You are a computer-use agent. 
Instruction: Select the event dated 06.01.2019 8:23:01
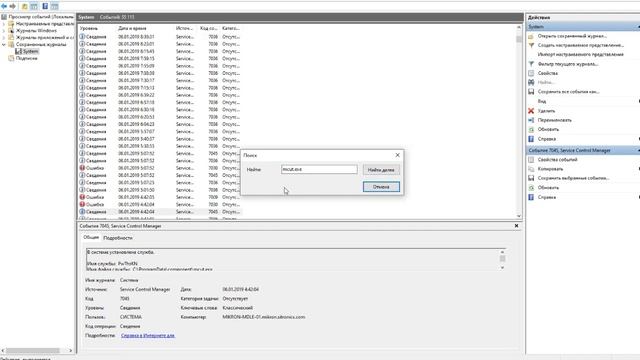[x=160, y=44]
